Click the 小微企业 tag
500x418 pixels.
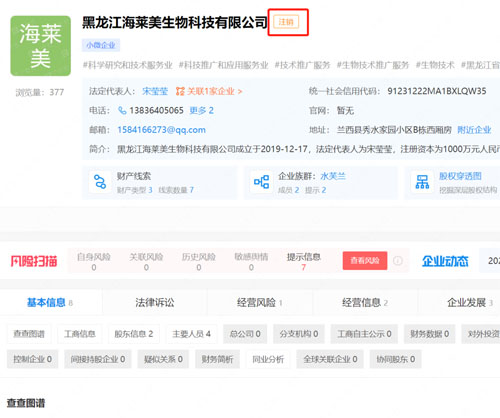tap(101, 45)
